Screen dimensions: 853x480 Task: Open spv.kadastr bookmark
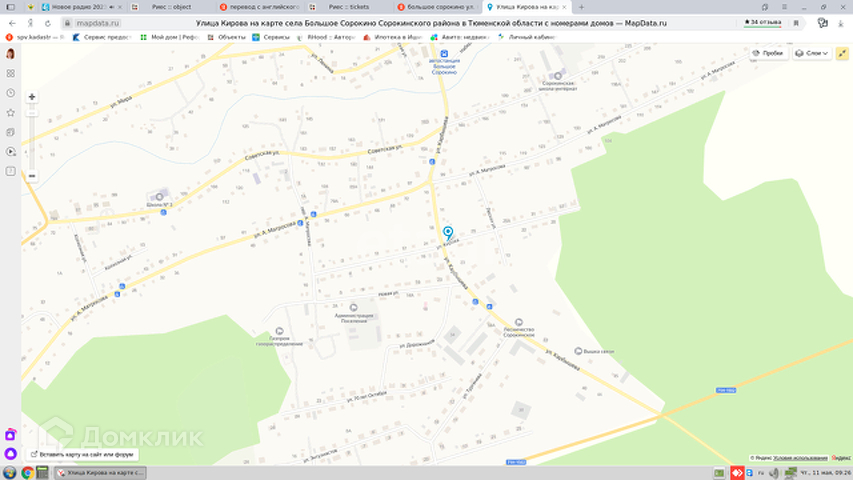coord(35,37)
